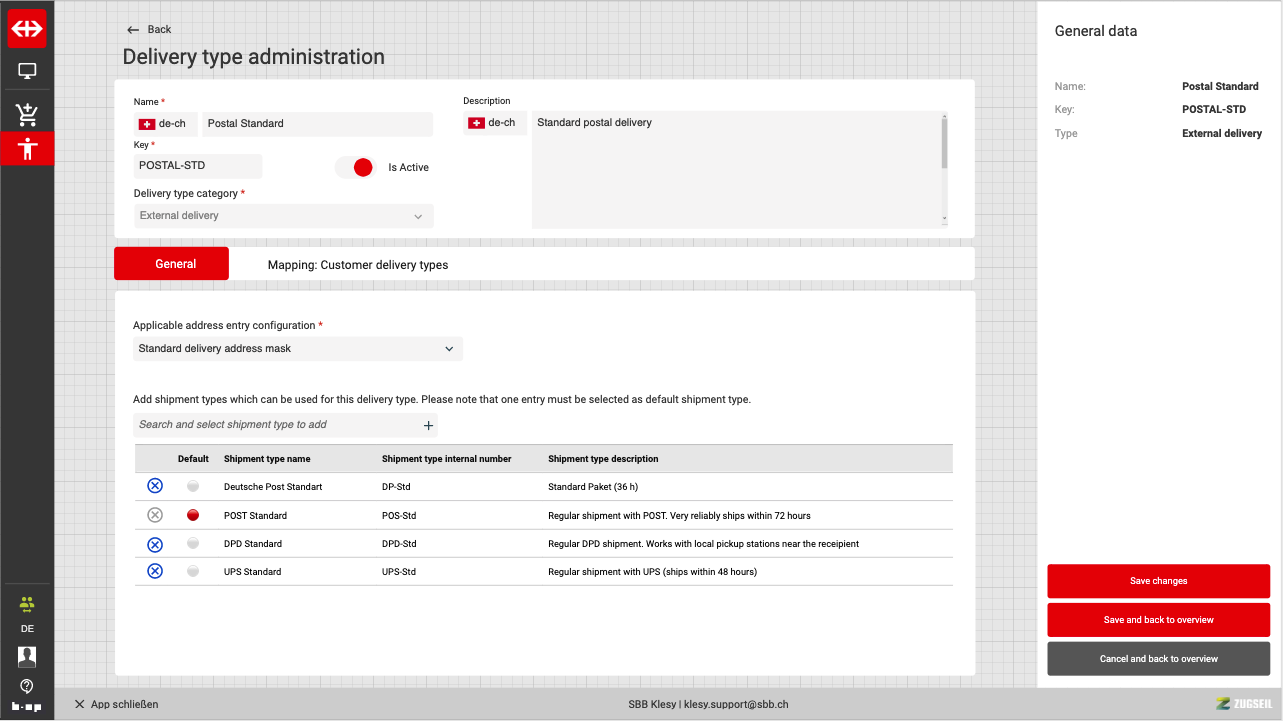
Task: Remove Deutsche Post Standart shipment type
Action: pyautogui.click(x=155, y=486)
